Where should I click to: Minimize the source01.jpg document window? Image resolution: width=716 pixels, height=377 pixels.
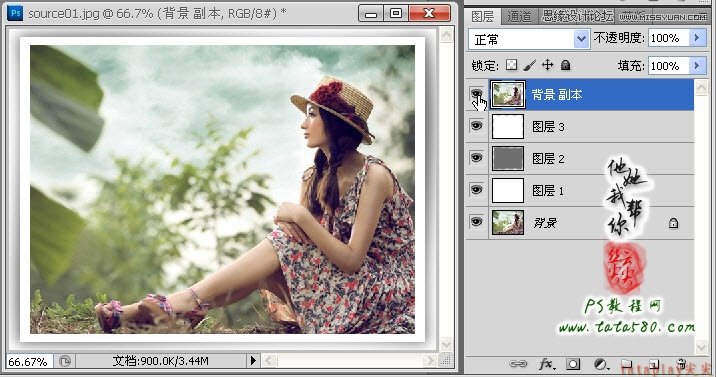(x=371, y=13)
